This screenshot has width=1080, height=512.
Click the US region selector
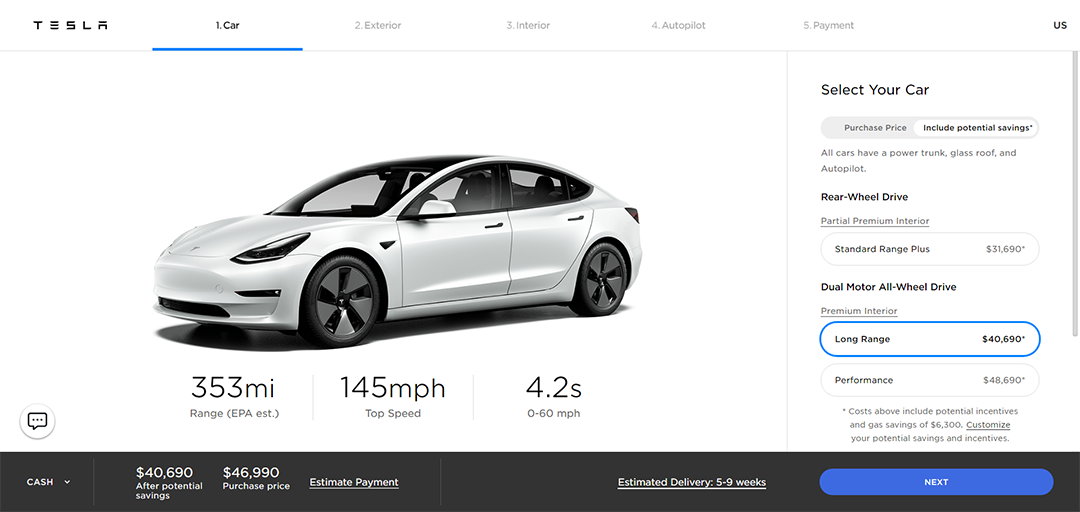pyautogui.click(x=1059, y=25)
